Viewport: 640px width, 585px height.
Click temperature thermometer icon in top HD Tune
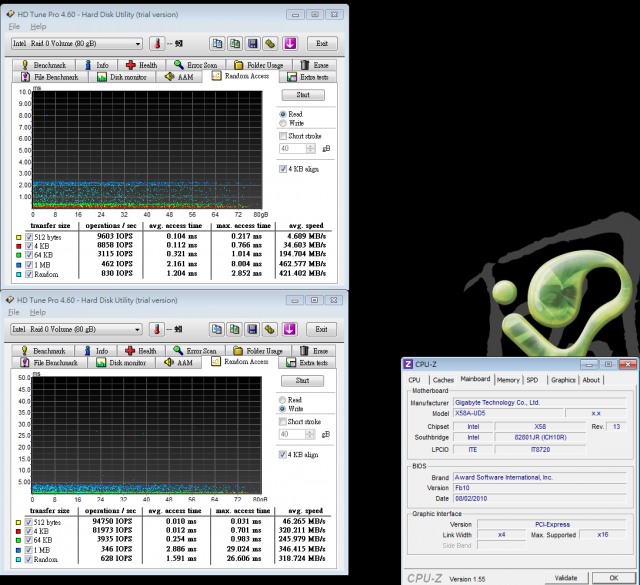157,43
